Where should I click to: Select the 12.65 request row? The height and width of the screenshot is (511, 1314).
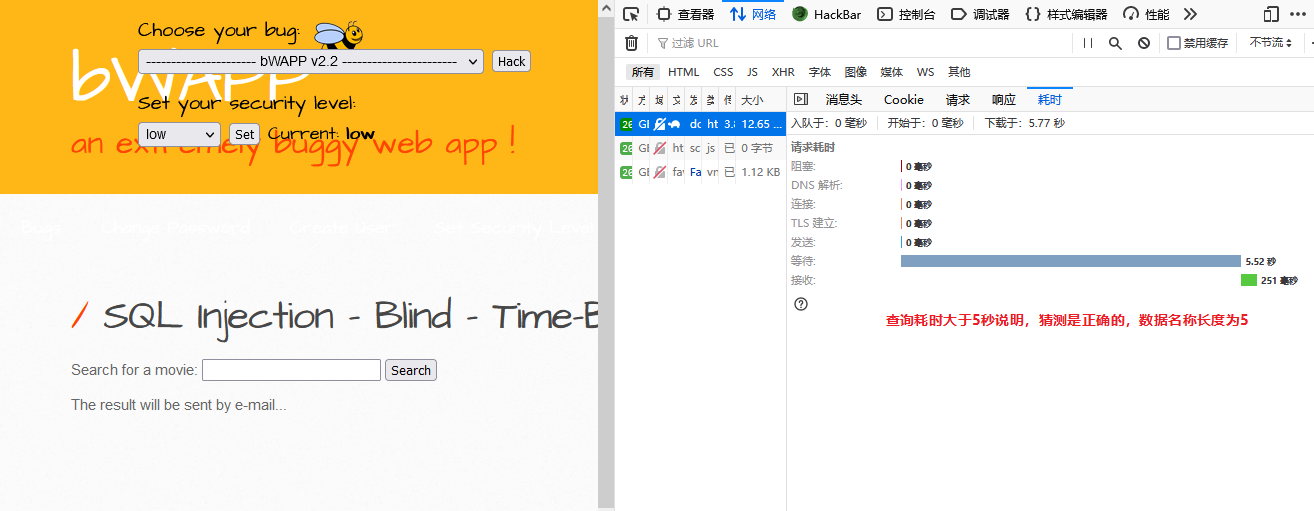tap(700, 124)
